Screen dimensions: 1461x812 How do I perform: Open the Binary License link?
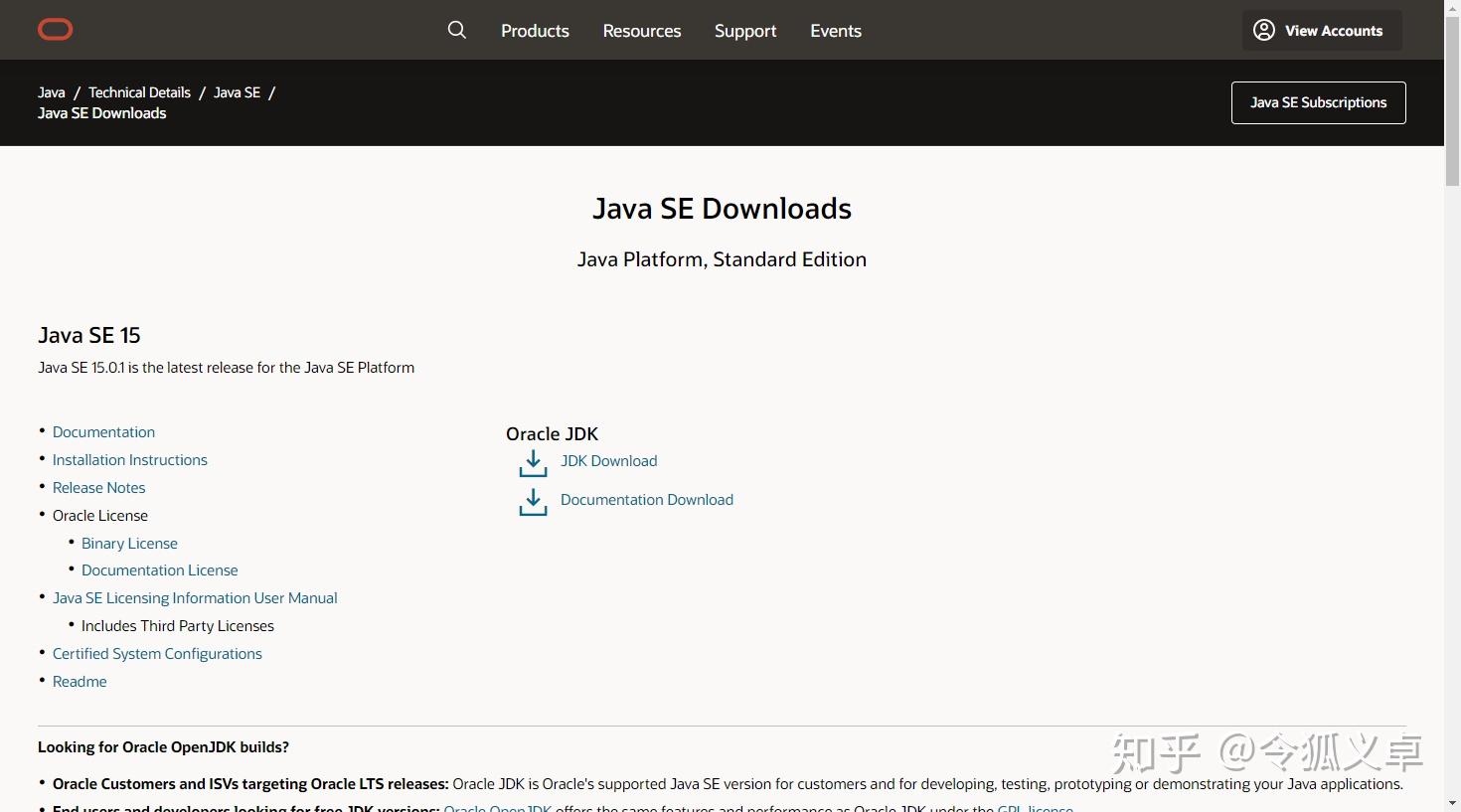pos(129,544)
